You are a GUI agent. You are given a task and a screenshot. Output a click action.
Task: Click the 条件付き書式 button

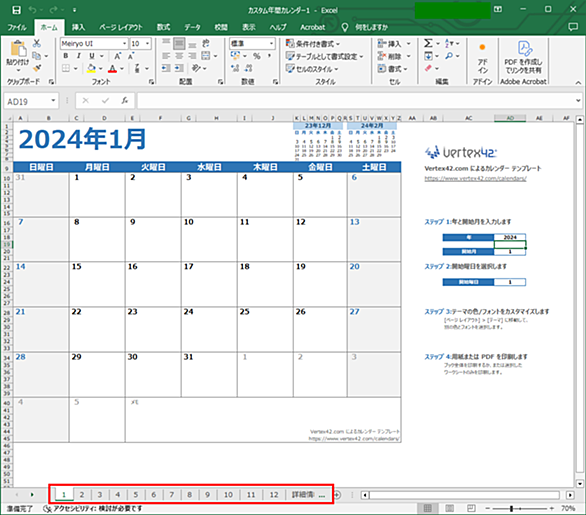coord(313,44)
